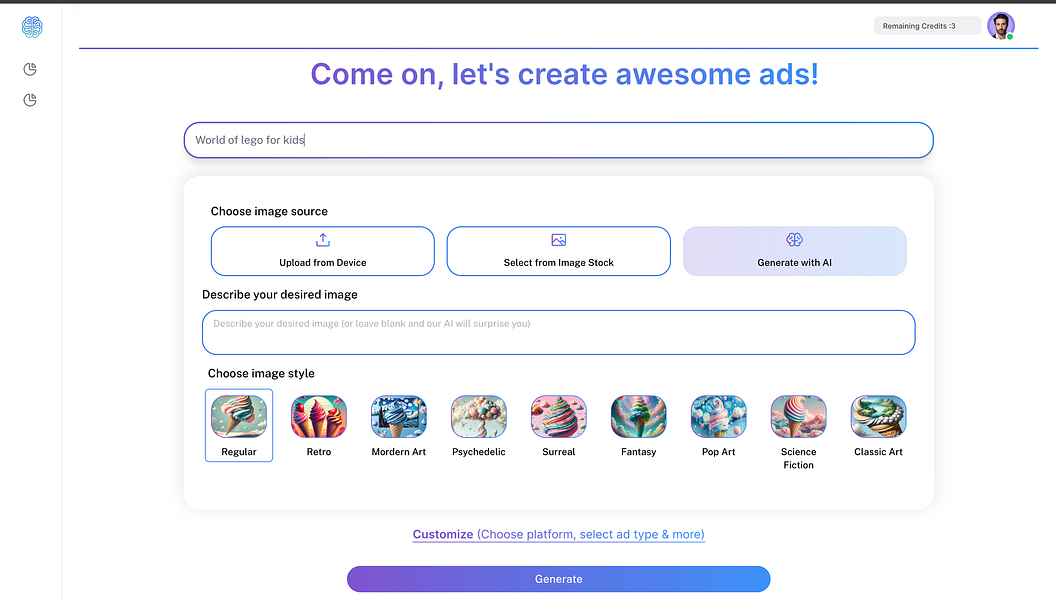Choose Generate with AI source
Viewport: 1056px width, 600px height.
pyautogui.click(x=794, y=251)
